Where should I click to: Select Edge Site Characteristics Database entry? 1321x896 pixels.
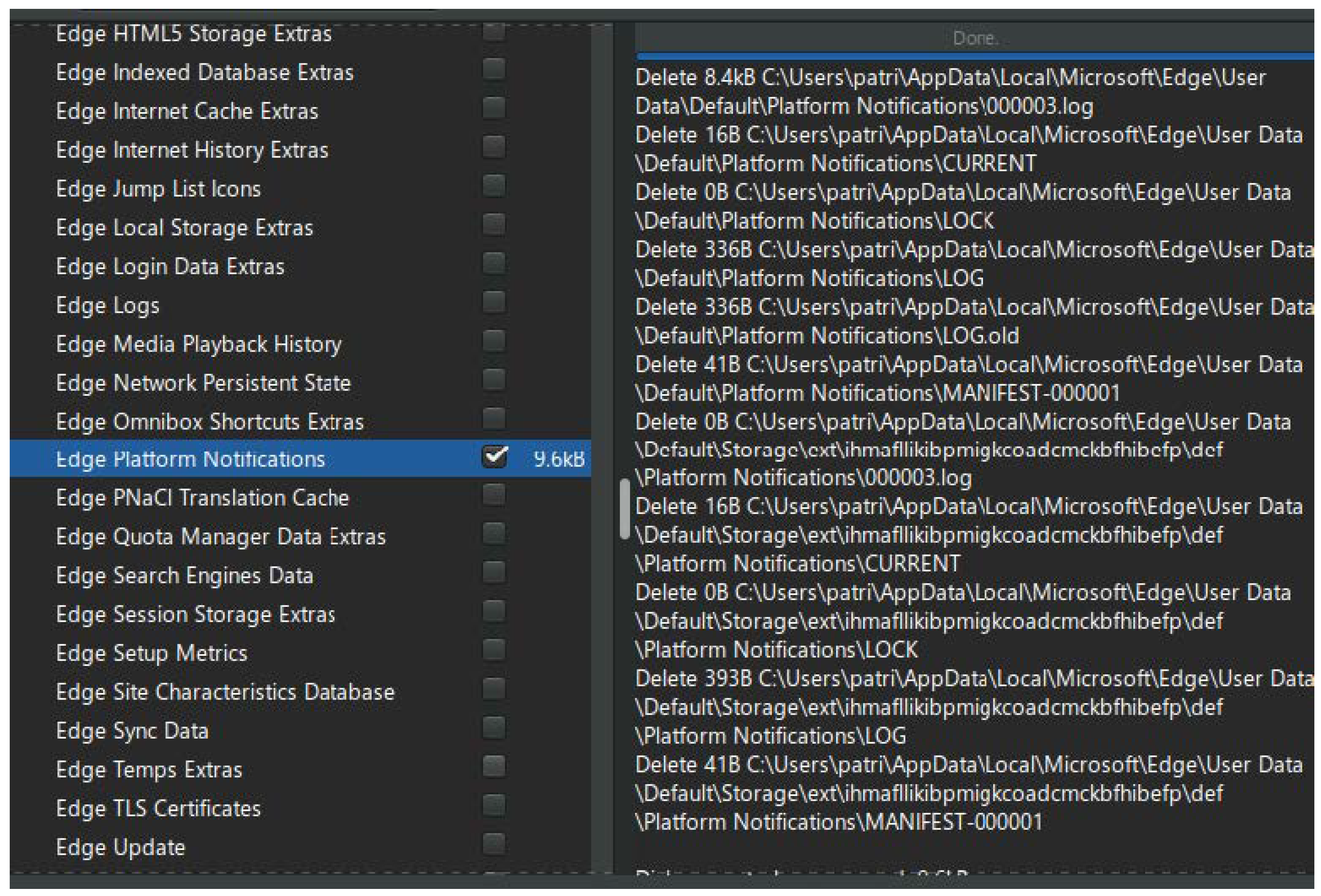pos(225,692)
